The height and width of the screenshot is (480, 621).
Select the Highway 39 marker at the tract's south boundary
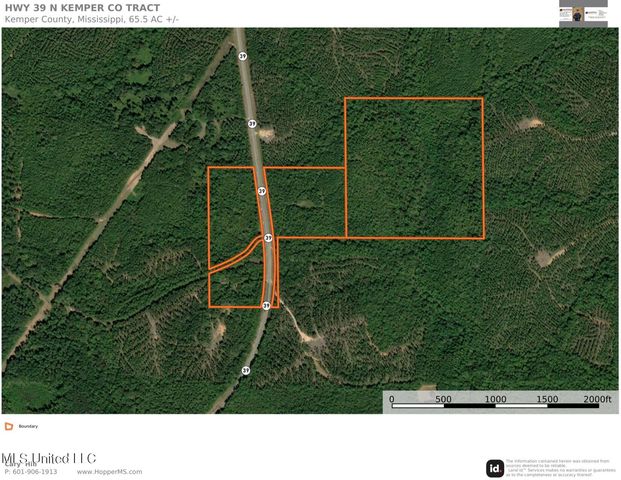pos(266,305)
